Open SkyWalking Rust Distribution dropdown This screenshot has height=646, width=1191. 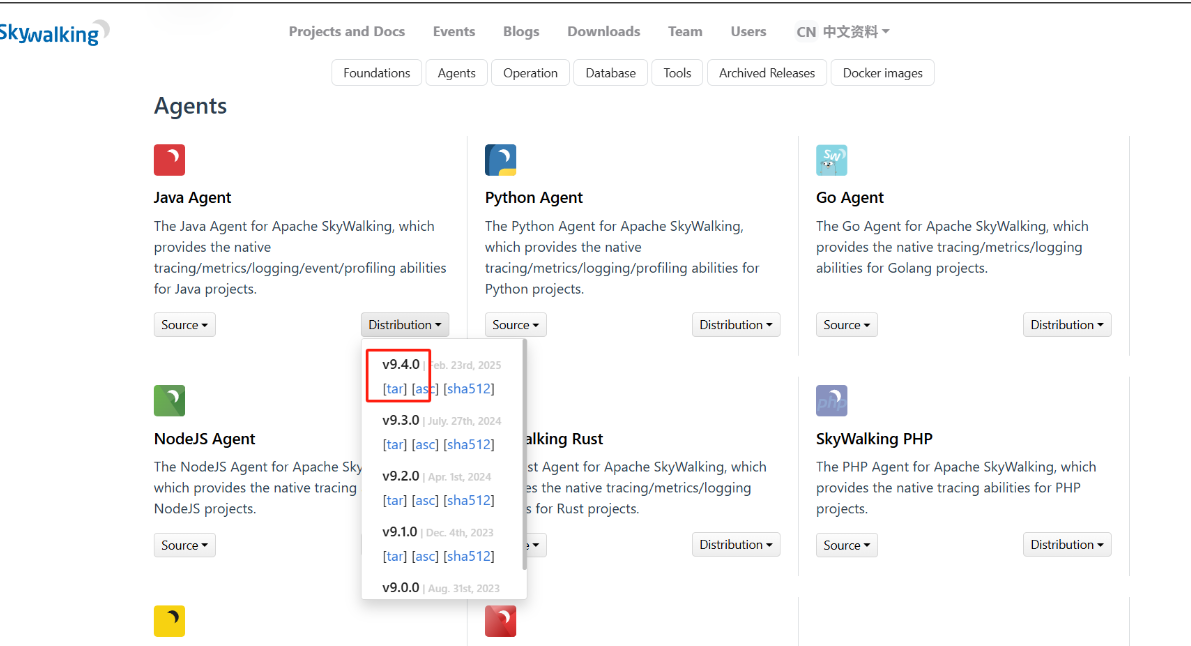pos(736,544)
